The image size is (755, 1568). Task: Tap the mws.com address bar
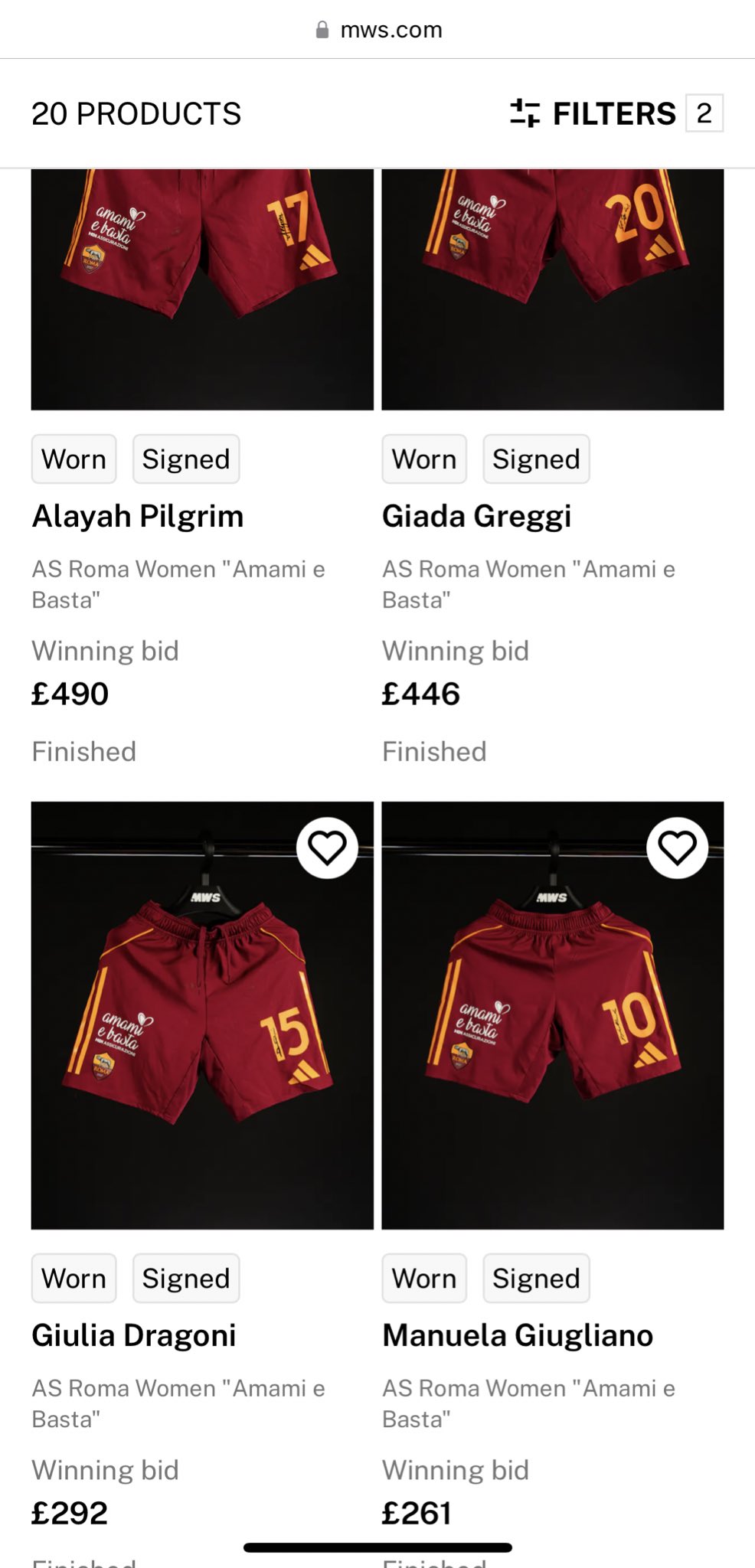[379, 30]
